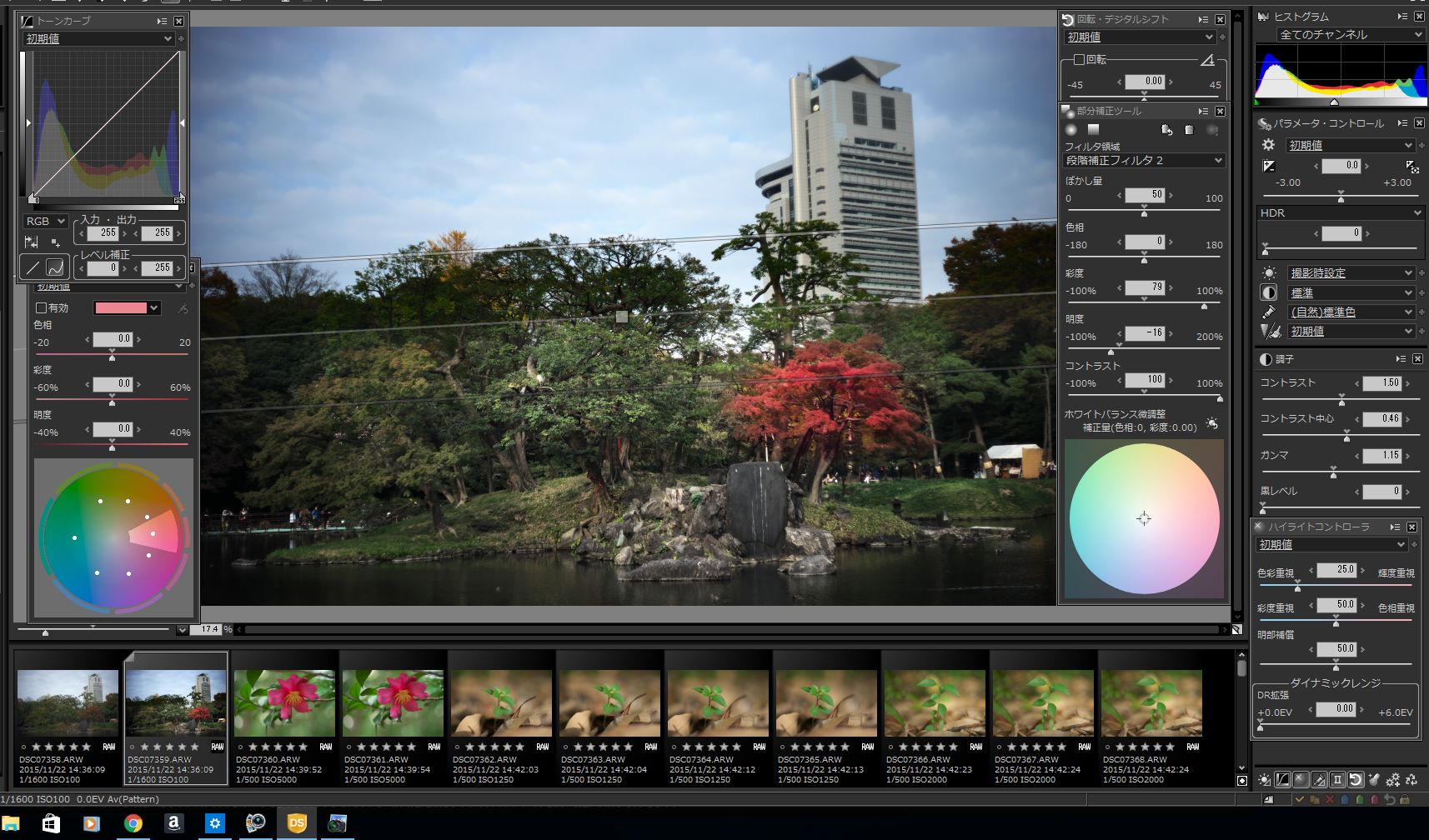Open the tone curve 初期値 preset dropdown
Screen dimensions: 1429x840
click(x=98, y=38)
